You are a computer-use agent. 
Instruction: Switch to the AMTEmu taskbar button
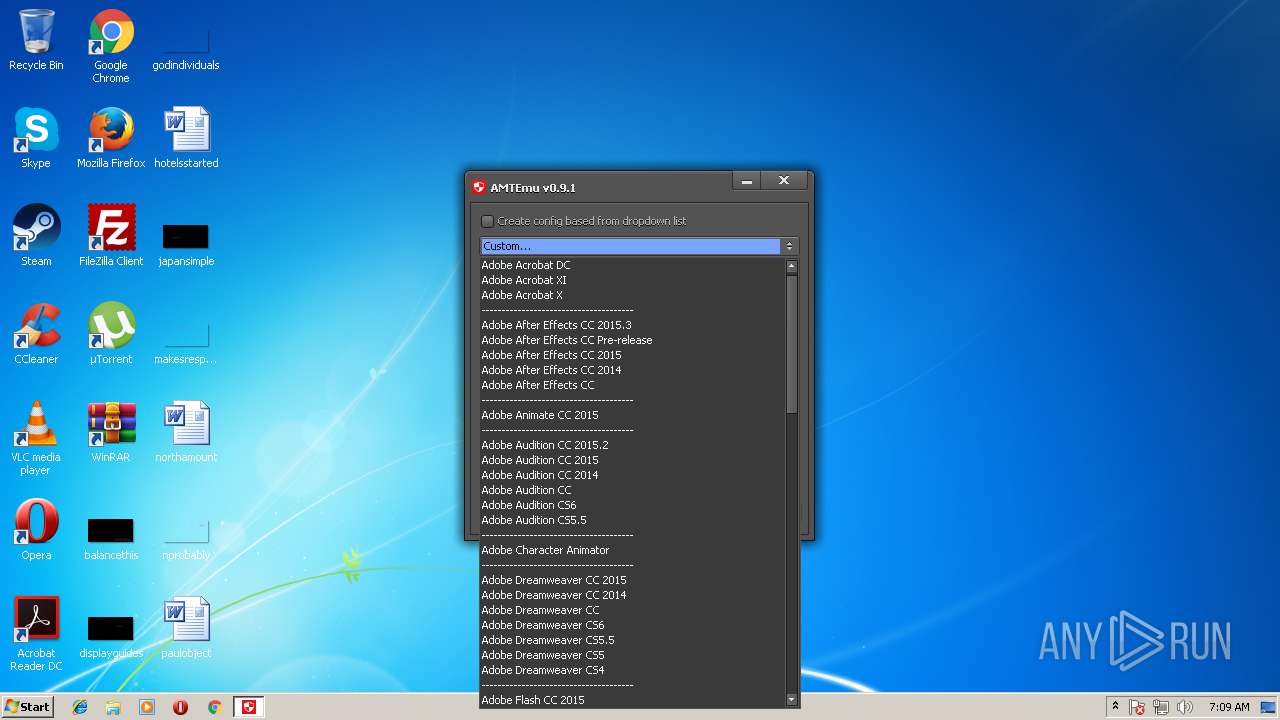pyautogui.click(x=249, y=707)
